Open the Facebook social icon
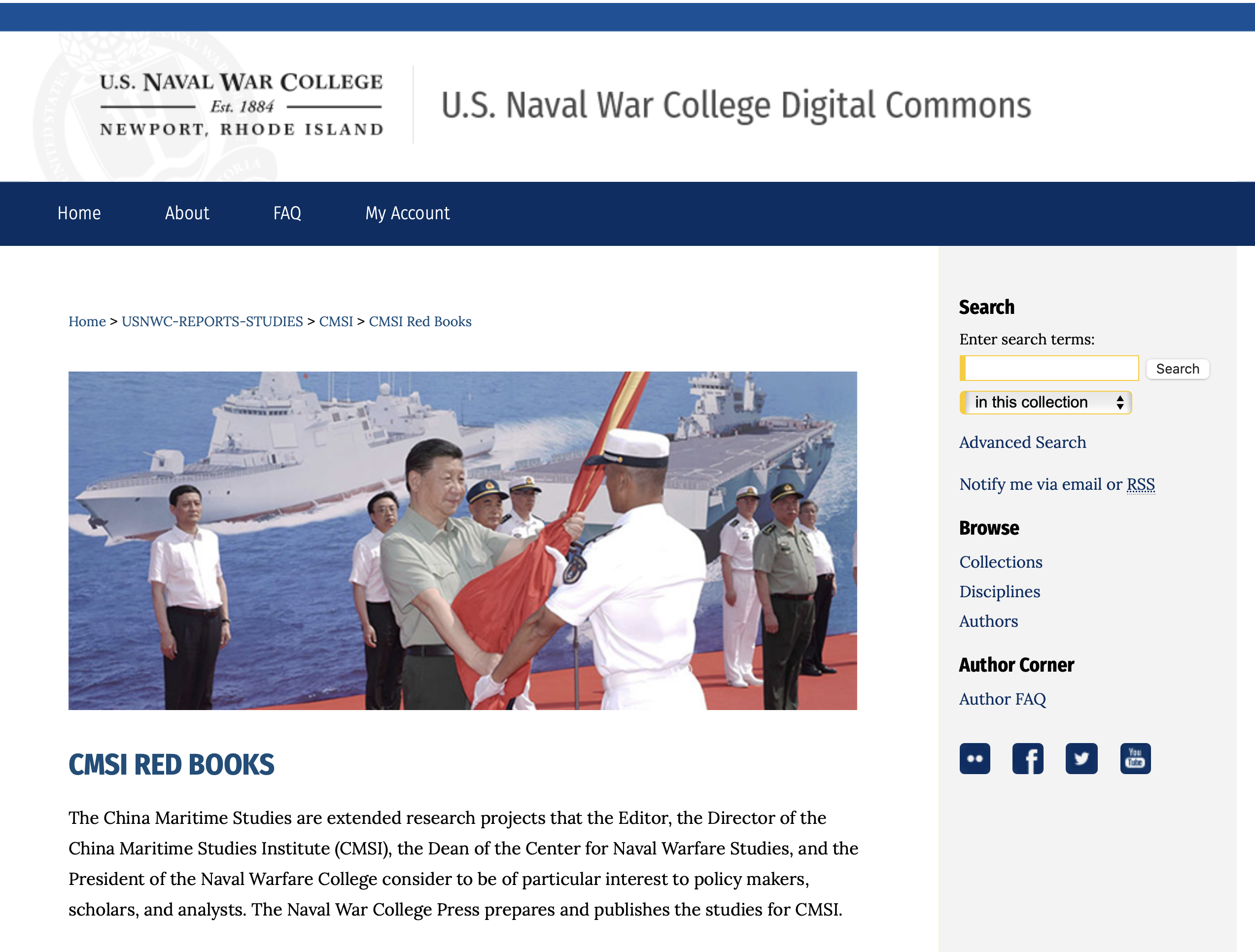 1027,758
